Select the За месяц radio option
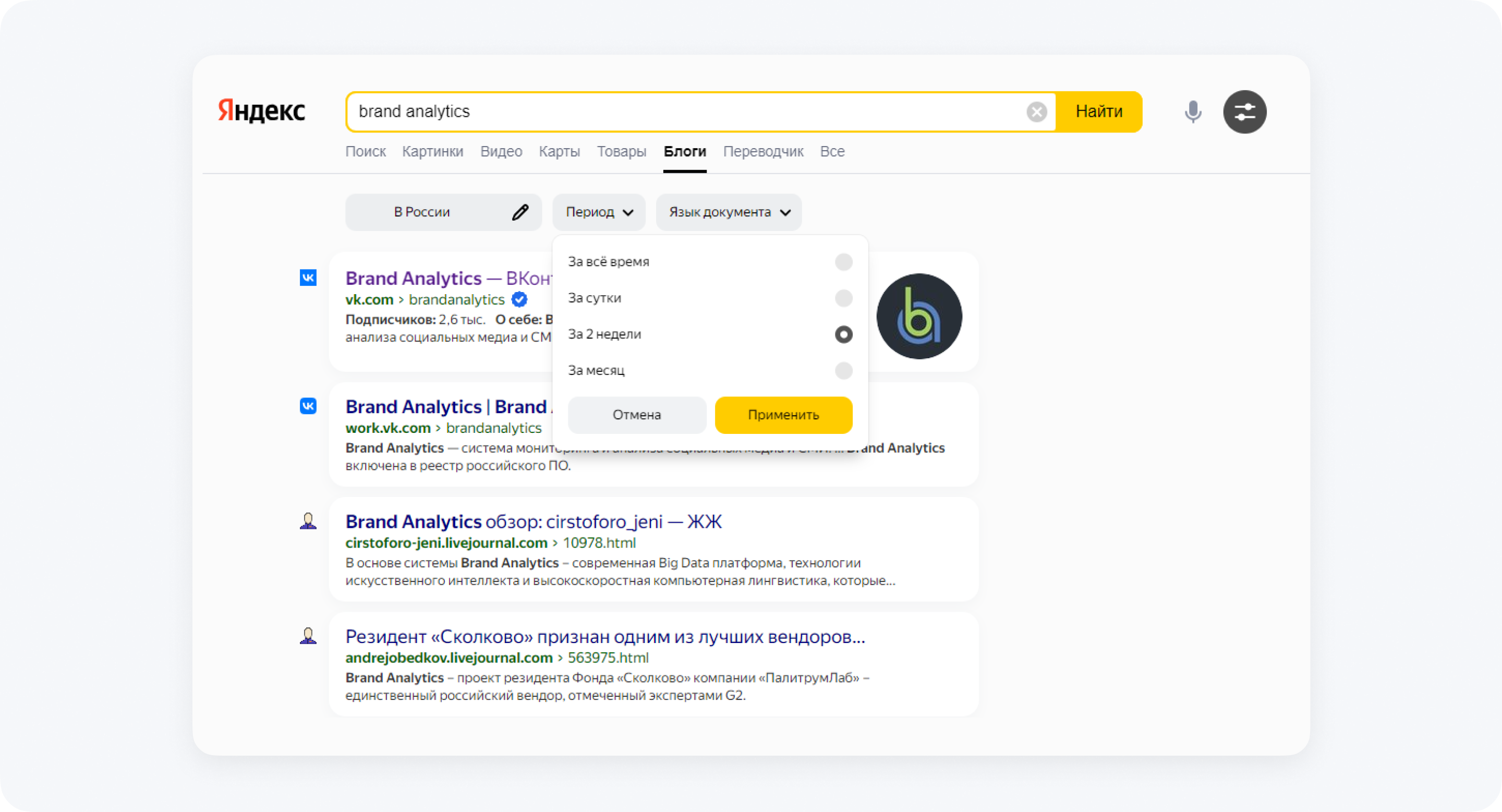The width and height of the screenshot is (1502, 812). [x=843, y=370]
